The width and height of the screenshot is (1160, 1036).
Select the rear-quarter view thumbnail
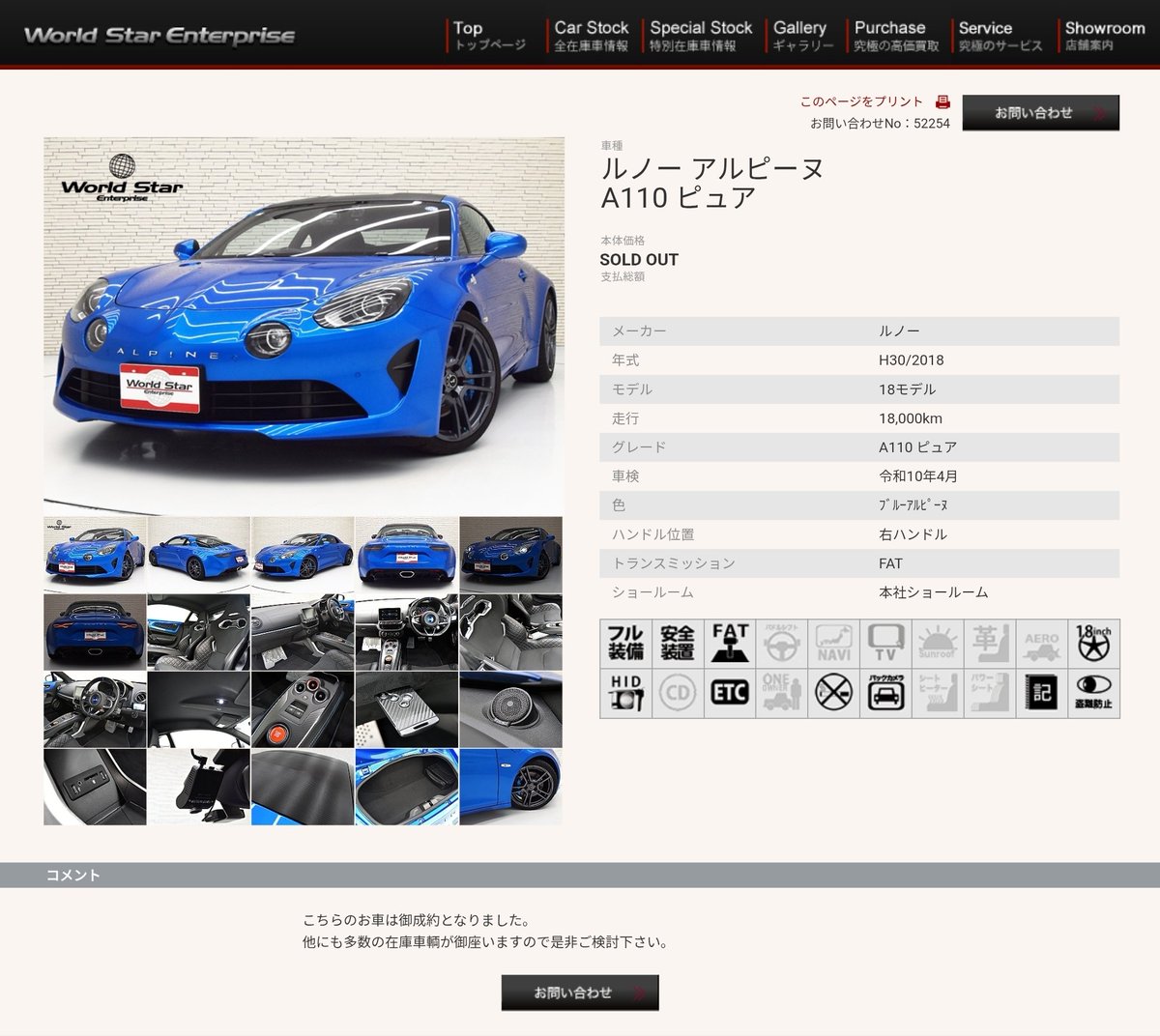199,554
